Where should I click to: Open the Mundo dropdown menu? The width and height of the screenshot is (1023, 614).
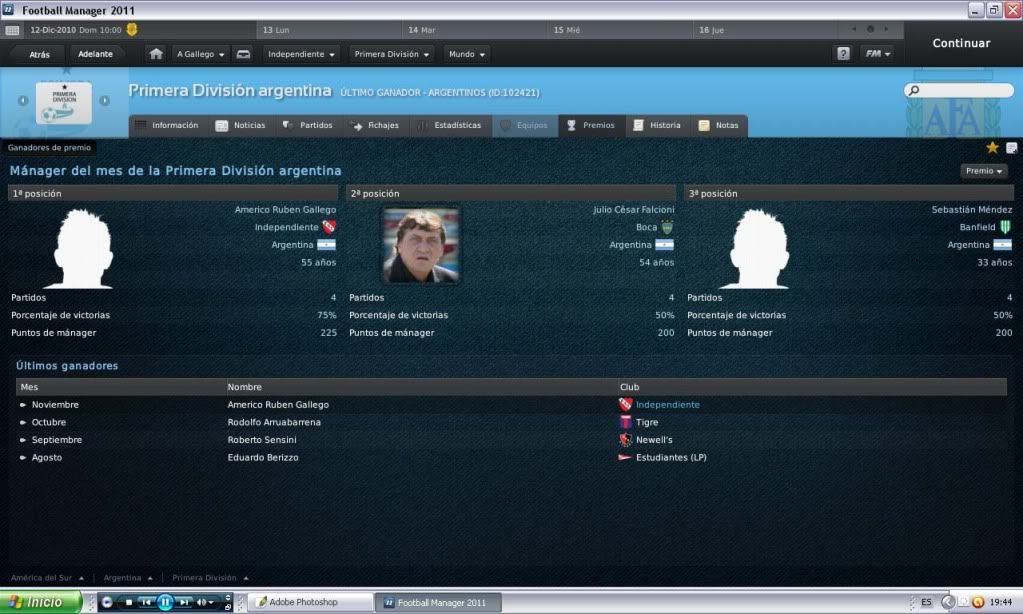(466, 54)
